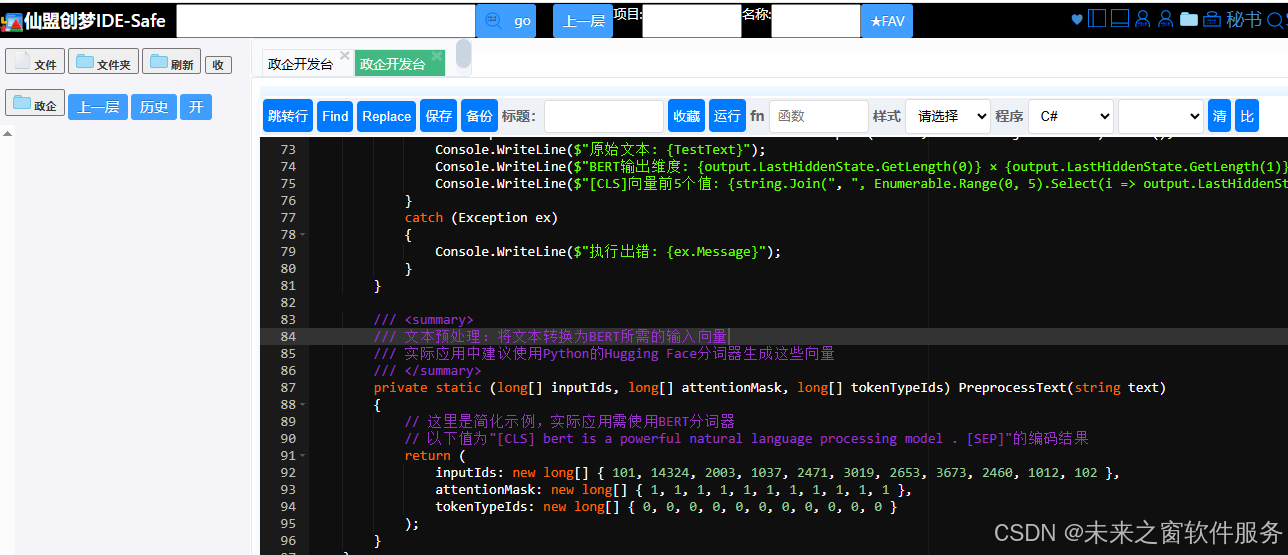Click the top bar 上一层 button

coord(583,21)
